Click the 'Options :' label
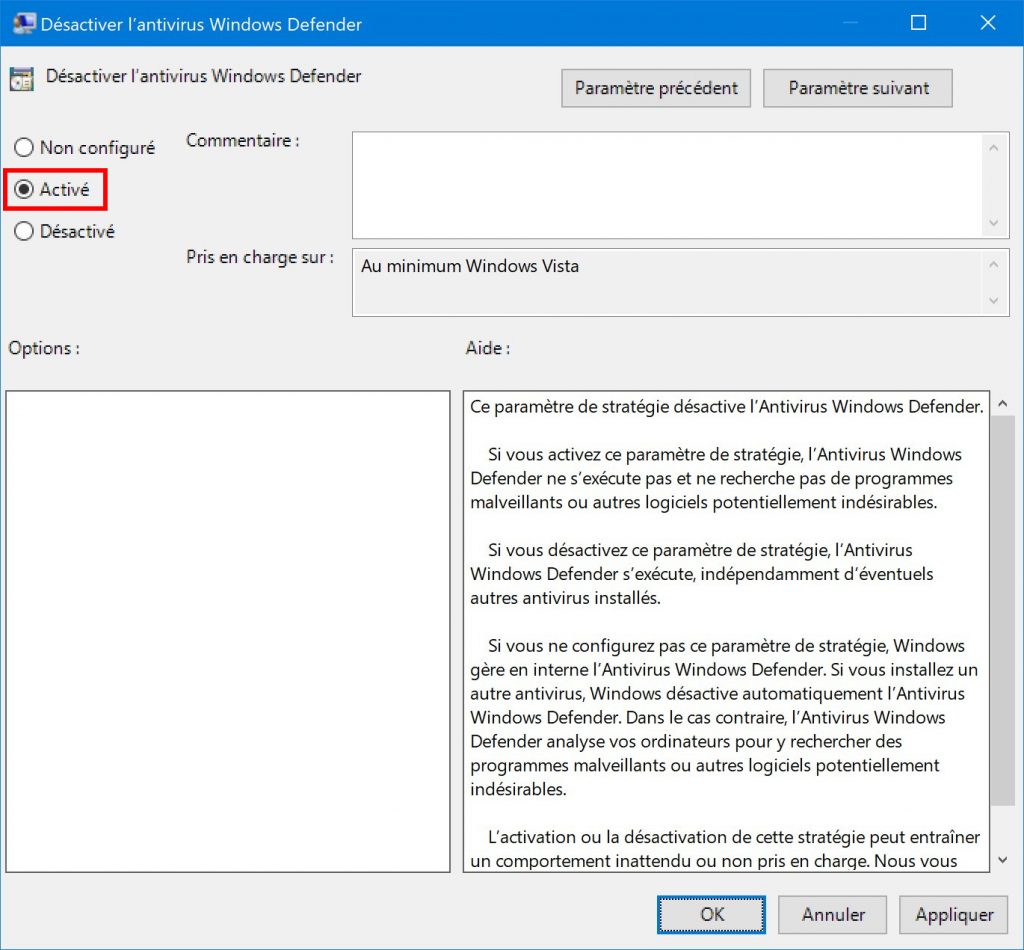 pyautogui.click(x=44, y=348)
